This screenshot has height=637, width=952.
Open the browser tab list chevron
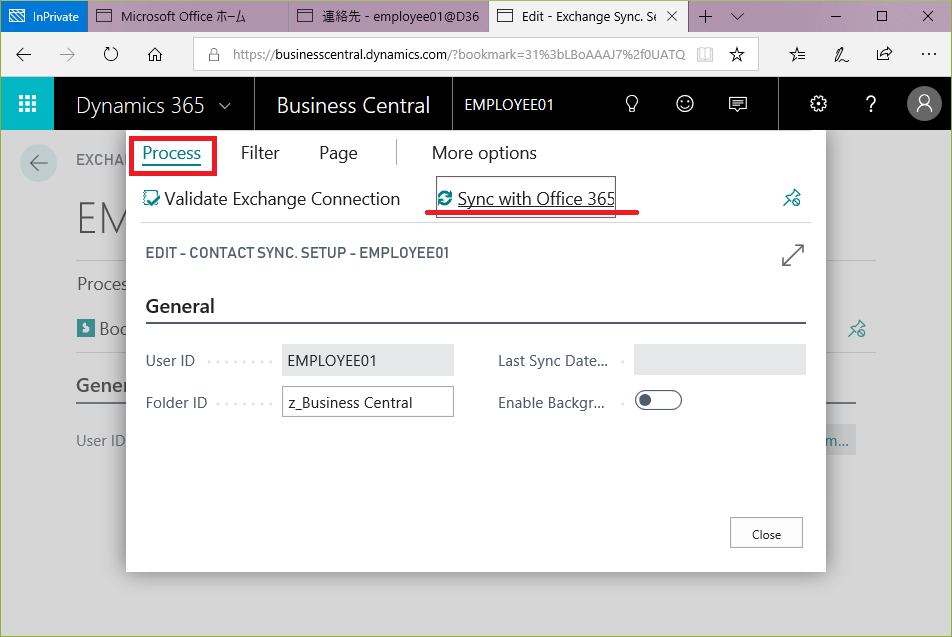(x=737, y=16)
